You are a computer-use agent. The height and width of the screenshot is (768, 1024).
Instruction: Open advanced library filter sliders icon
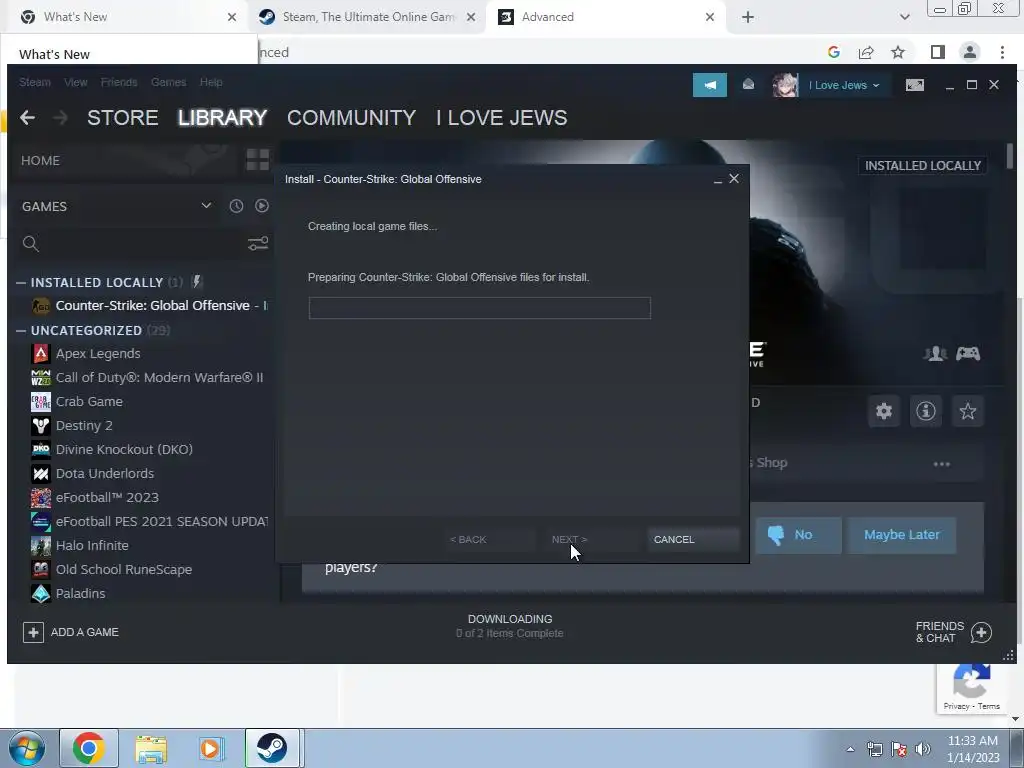point(258,244)
